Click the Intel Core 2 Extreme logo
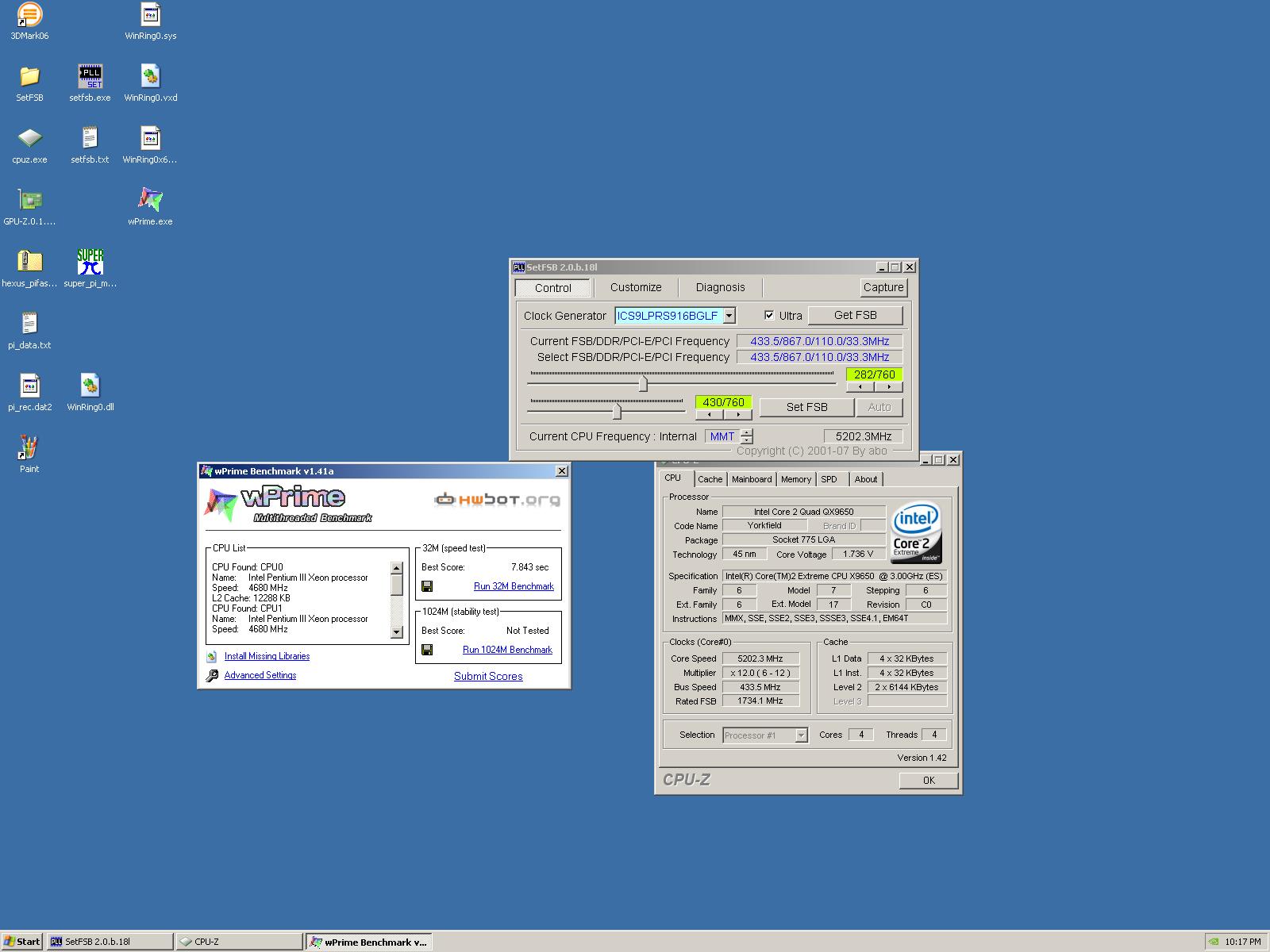 (x=916, y=532)
